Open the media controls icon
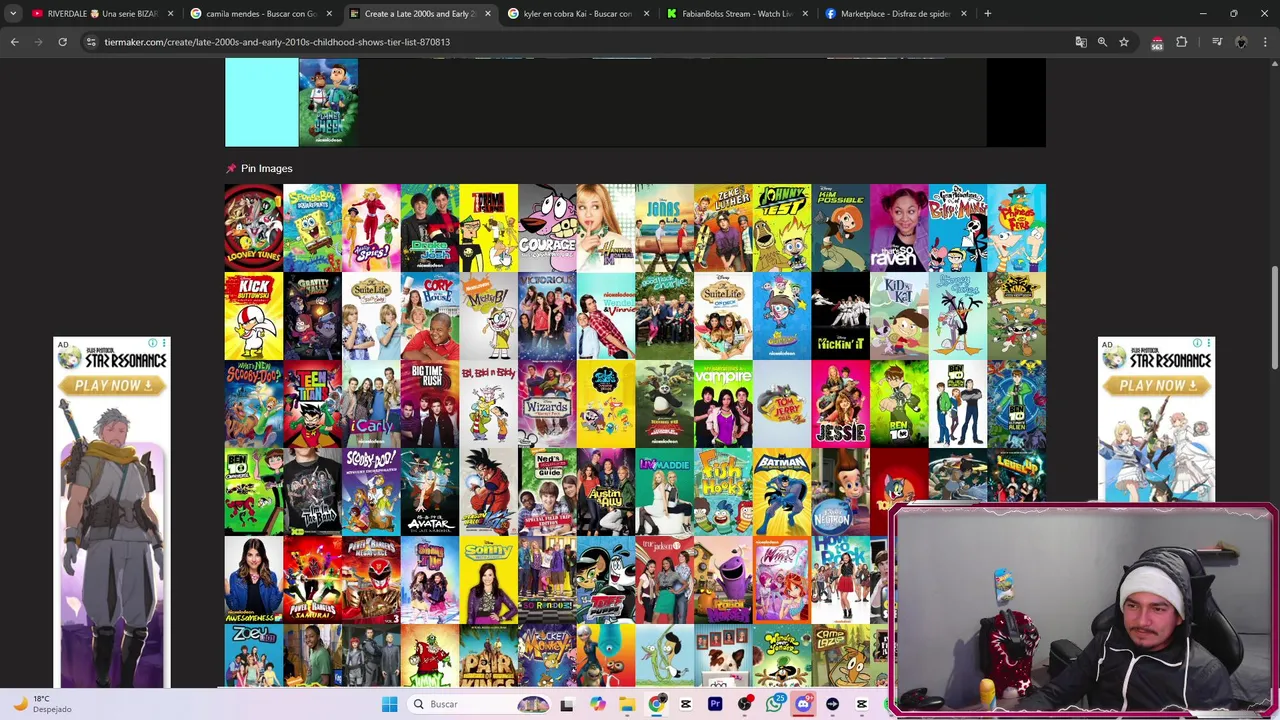This screenshot has height=720, width=1280. pyautogui.click(x=1217, y=42)
